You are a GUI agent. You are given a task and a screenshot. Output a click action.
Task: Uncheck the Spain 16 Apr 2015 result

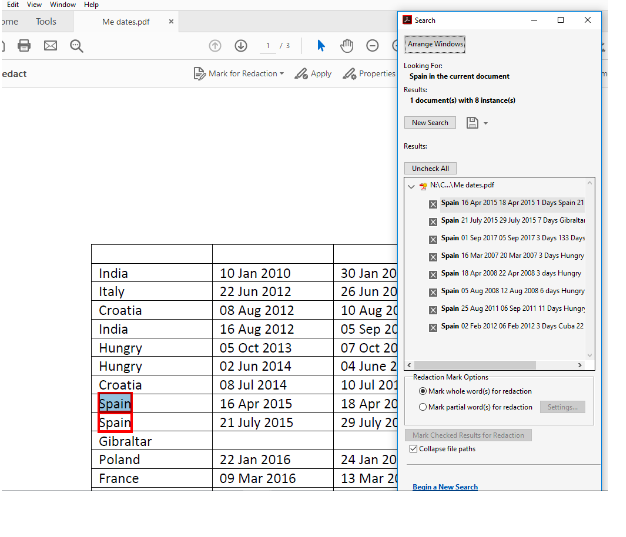click(432, 203)
